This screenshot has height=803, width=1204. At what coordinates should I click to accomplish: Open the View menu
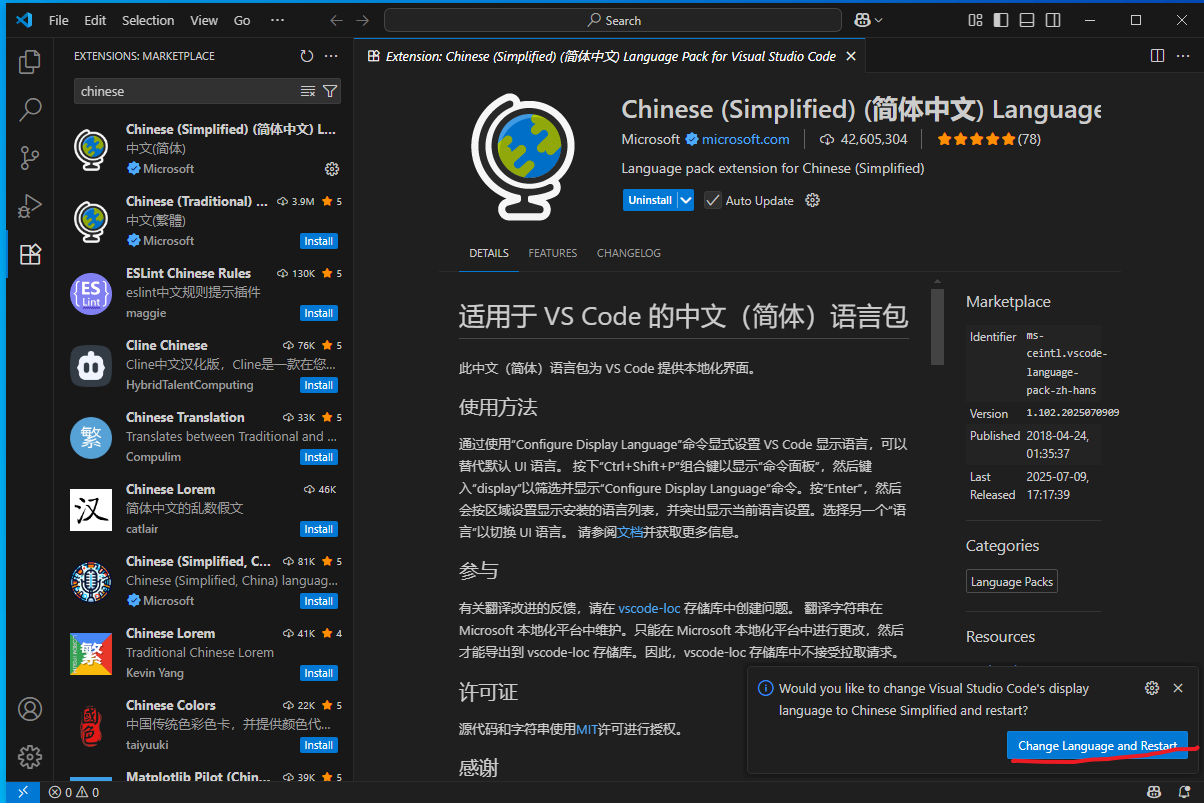(204, 20)
